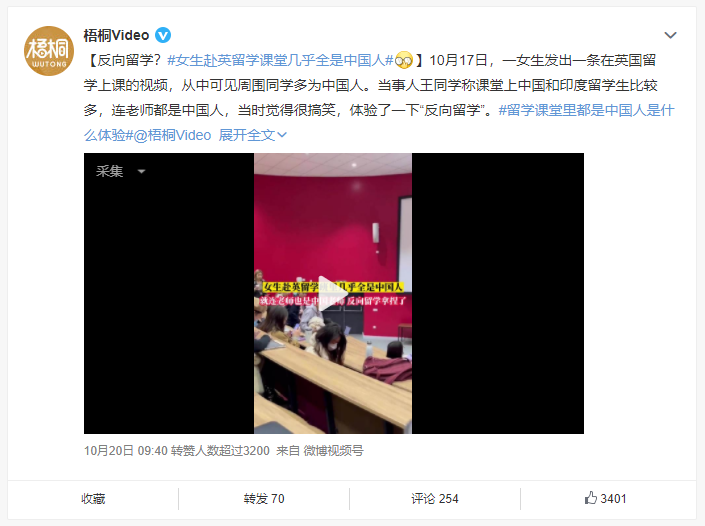Click the 10月20日 09:40 timestamp
The image size is (705, 526).
(126, 450)
